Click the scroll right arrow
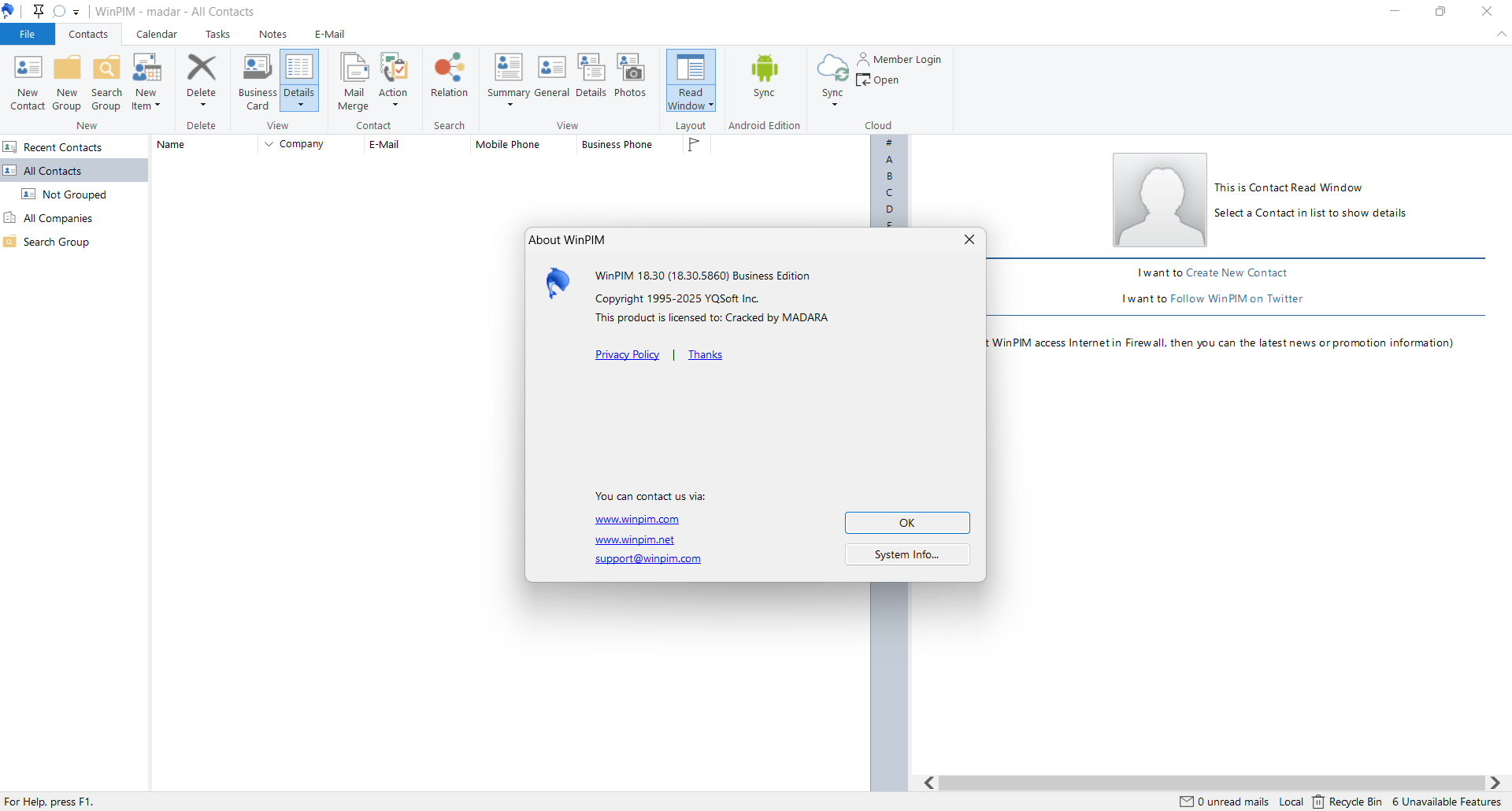 pos(1495,783)
